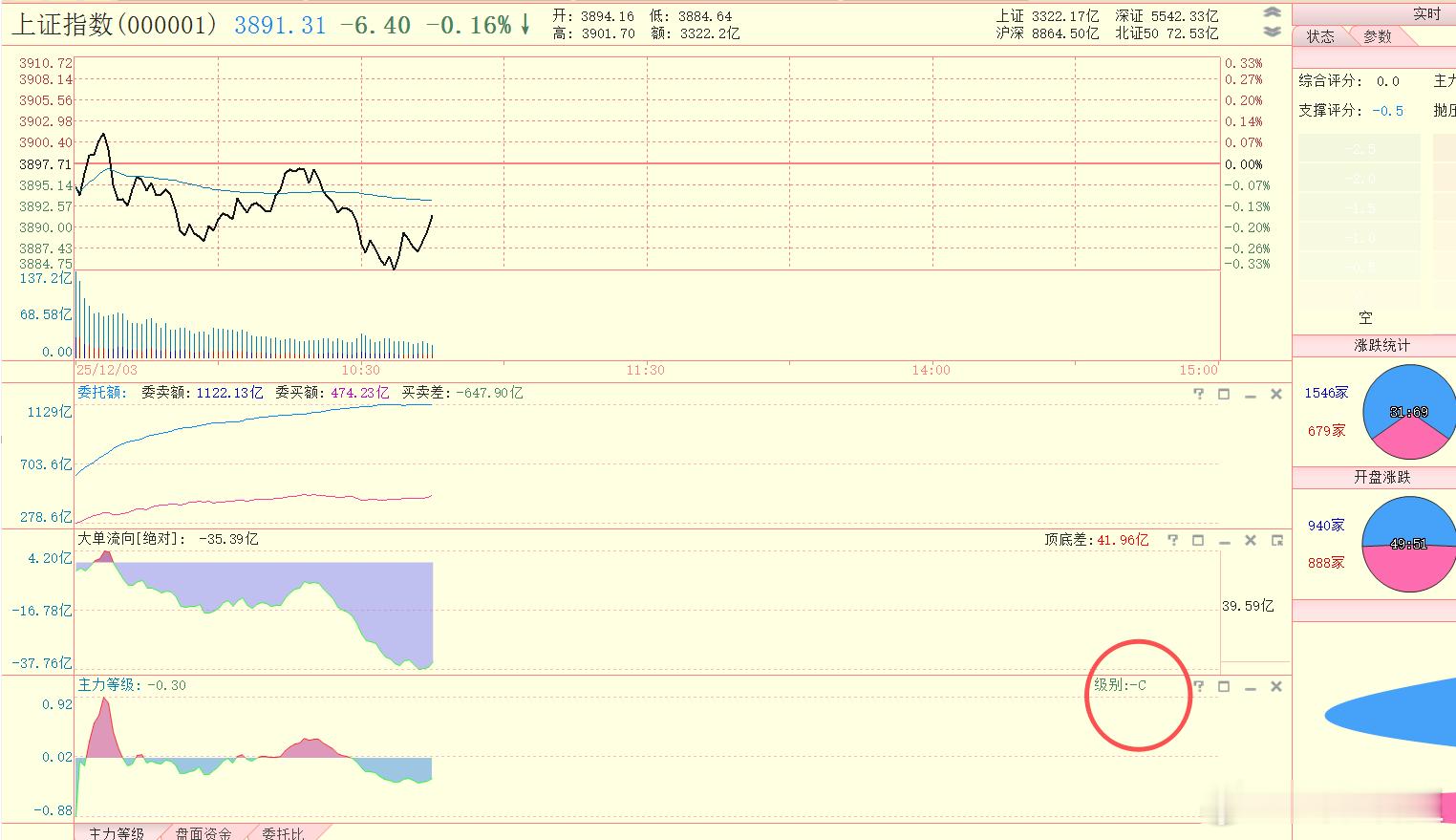1456x840 pixels.
Task: Click the 委托额 panel label
Action: coord(101,393)
